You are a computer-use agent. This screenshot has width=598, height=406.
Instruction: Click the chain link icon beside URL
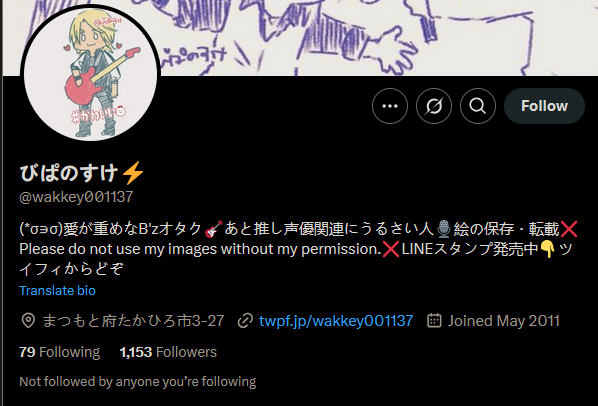[x=245, y=321]
